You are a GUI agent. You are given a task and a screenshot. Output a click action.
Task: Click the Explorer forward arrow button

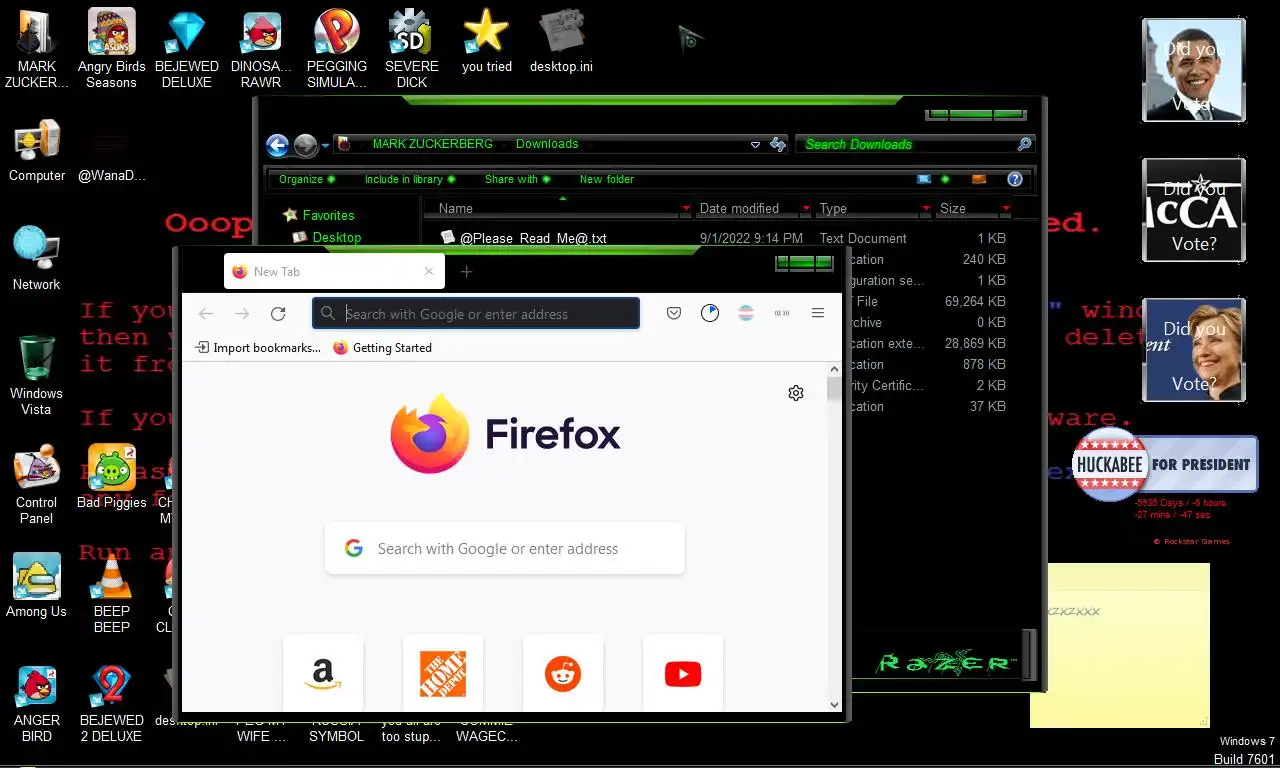(x=305, y=145)
